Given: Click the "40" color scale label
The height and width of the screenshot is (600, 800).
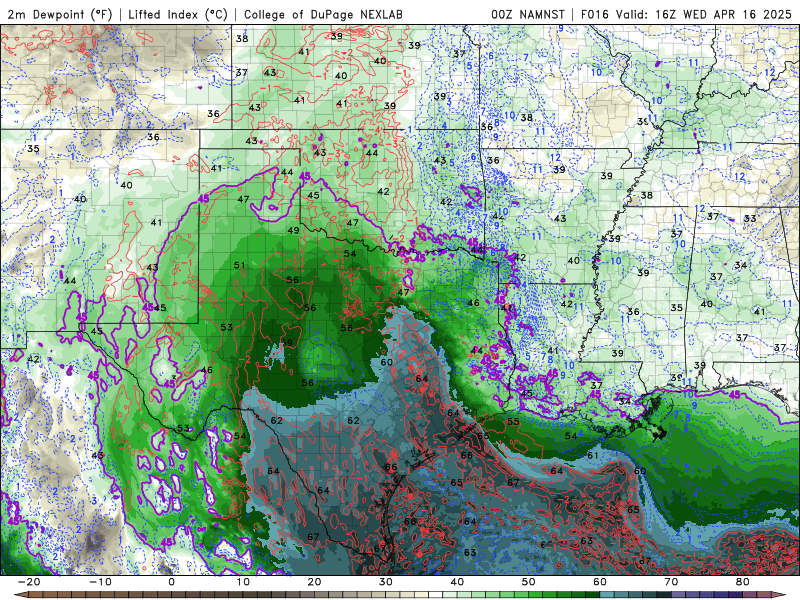Looking at the screenshot, I should tap(457, 582).
